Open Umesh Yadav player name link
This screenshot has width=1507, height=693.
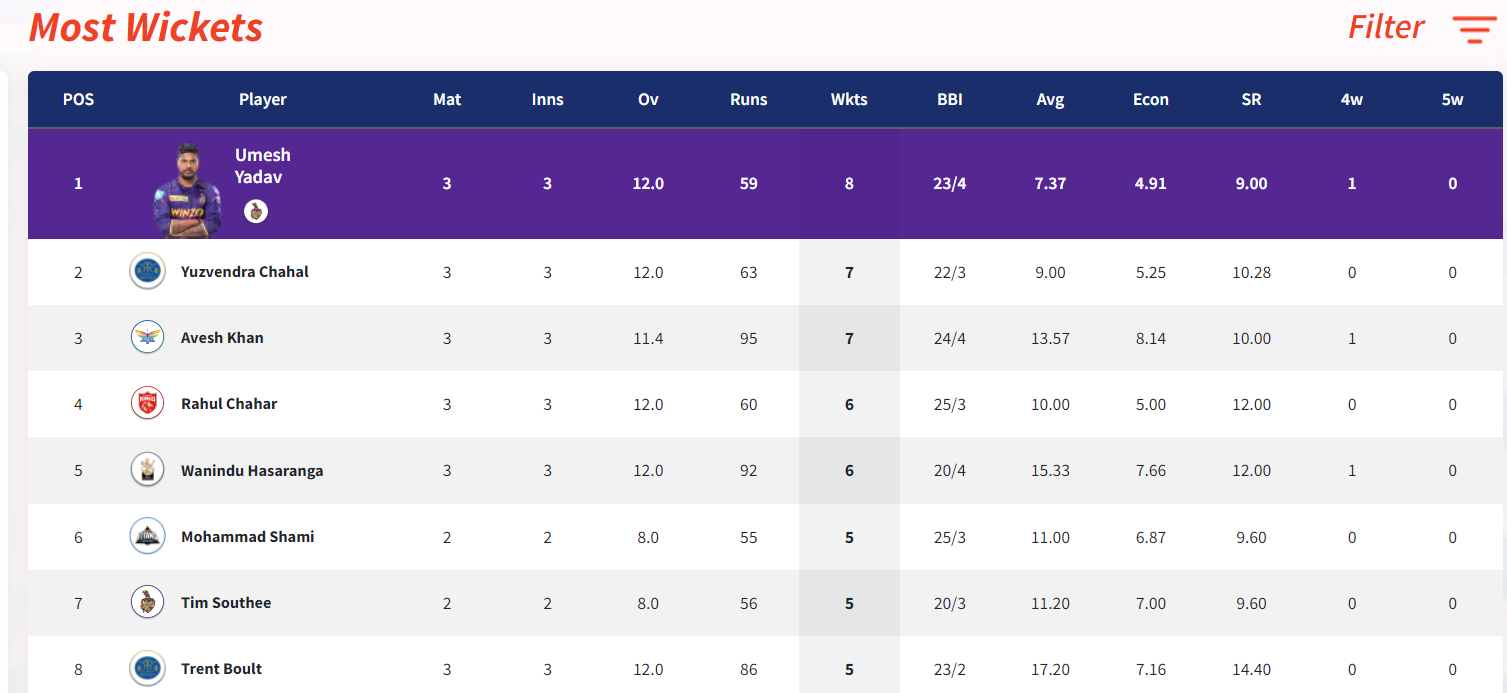click(x=263, y=166)
